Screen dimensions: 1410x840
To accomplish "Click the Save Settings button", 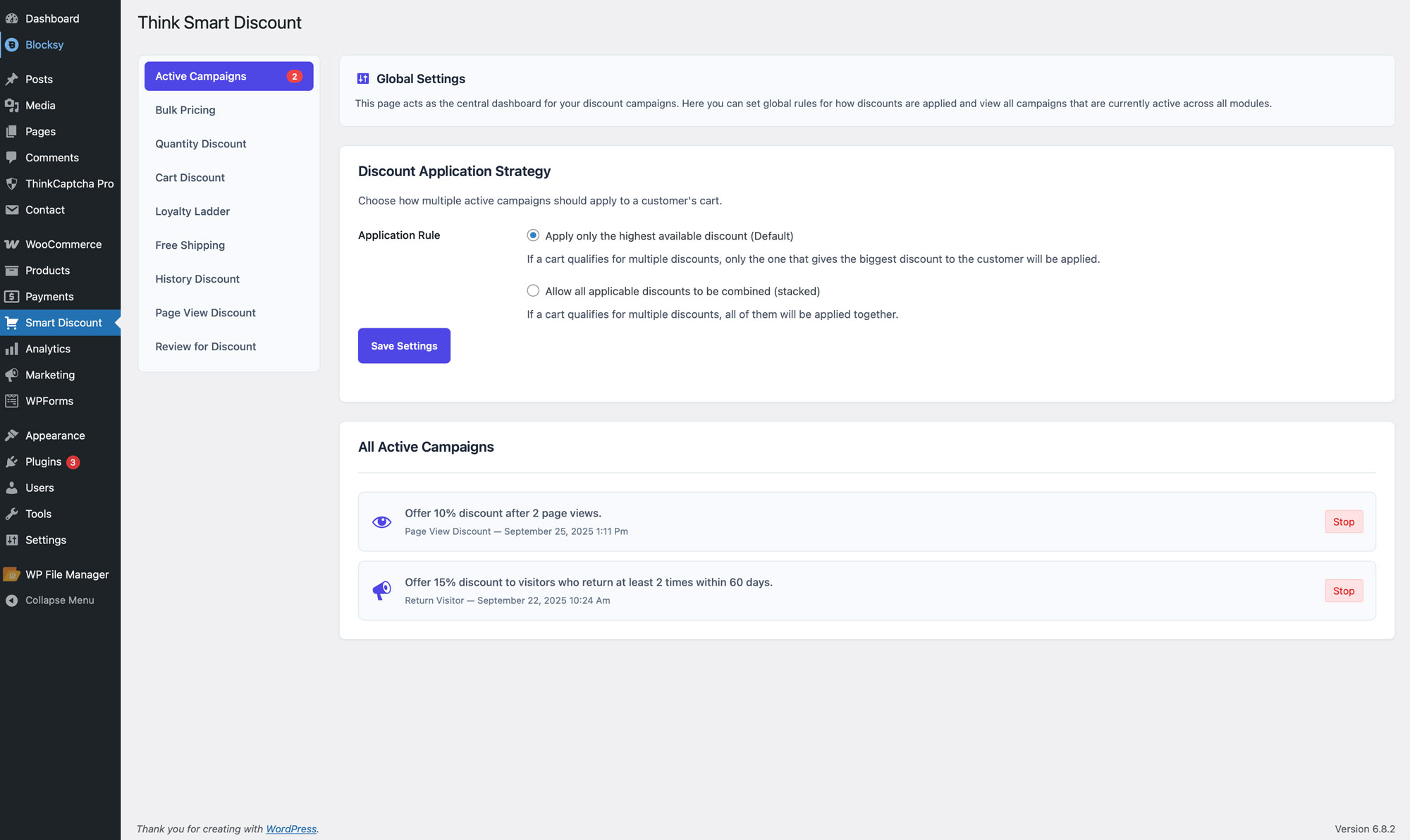I will coord(404,346).
